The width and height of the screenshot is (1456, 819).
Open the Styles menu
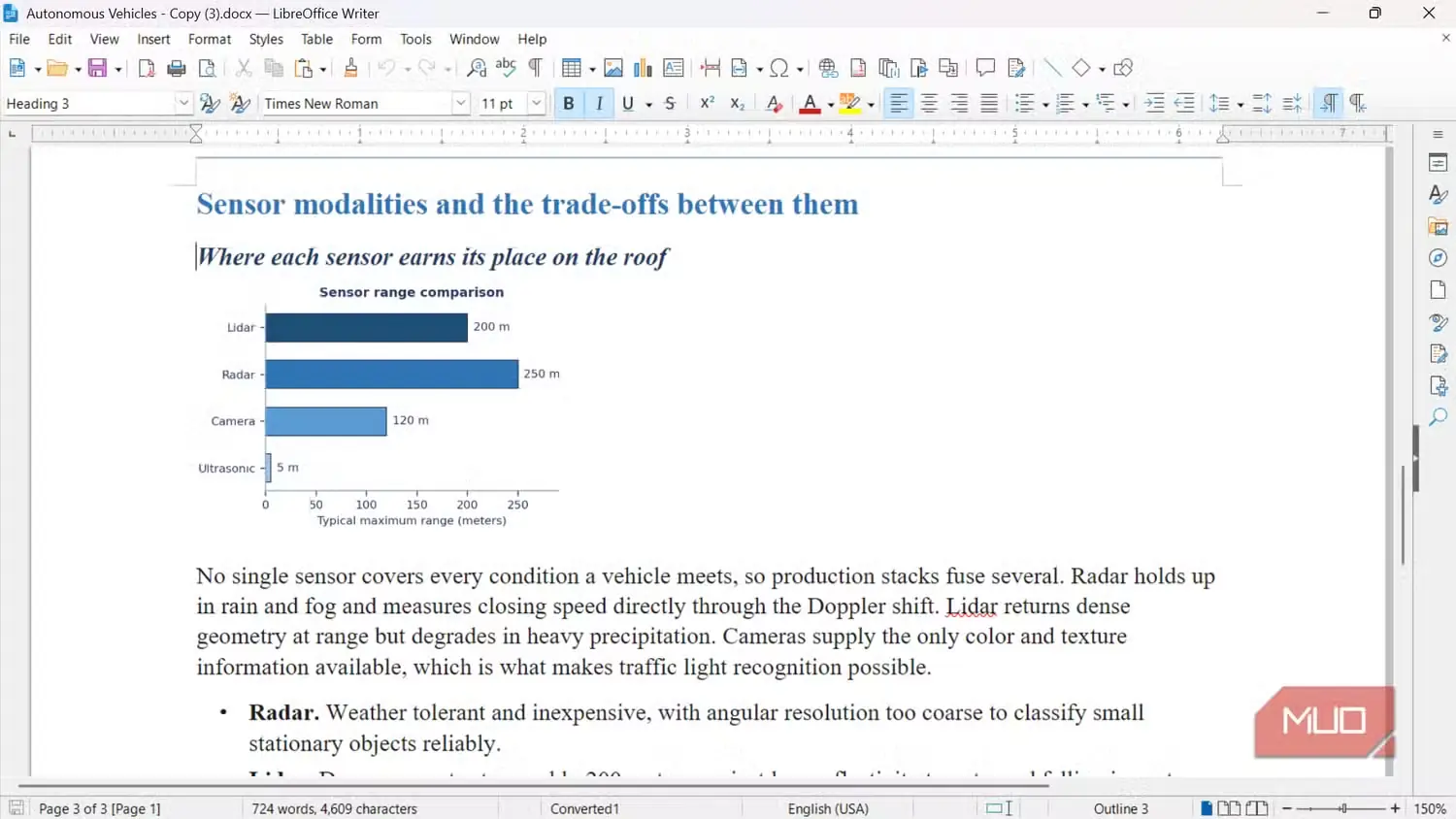tap(266, 39)
